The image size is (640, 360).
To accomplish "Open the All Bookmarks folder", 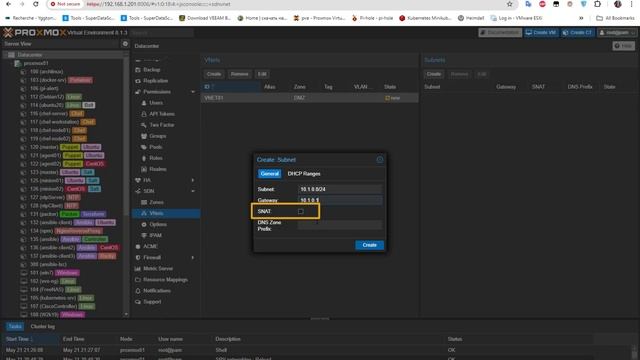I will tap(615, 18).
